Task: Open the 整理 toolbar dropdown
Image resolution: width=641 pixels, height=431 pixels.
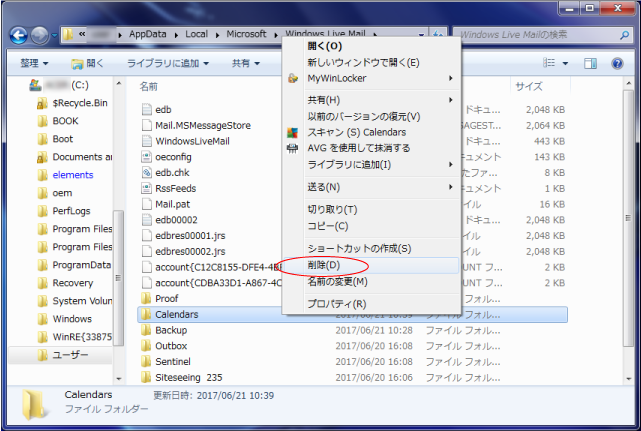Action: tap(34, 63)
